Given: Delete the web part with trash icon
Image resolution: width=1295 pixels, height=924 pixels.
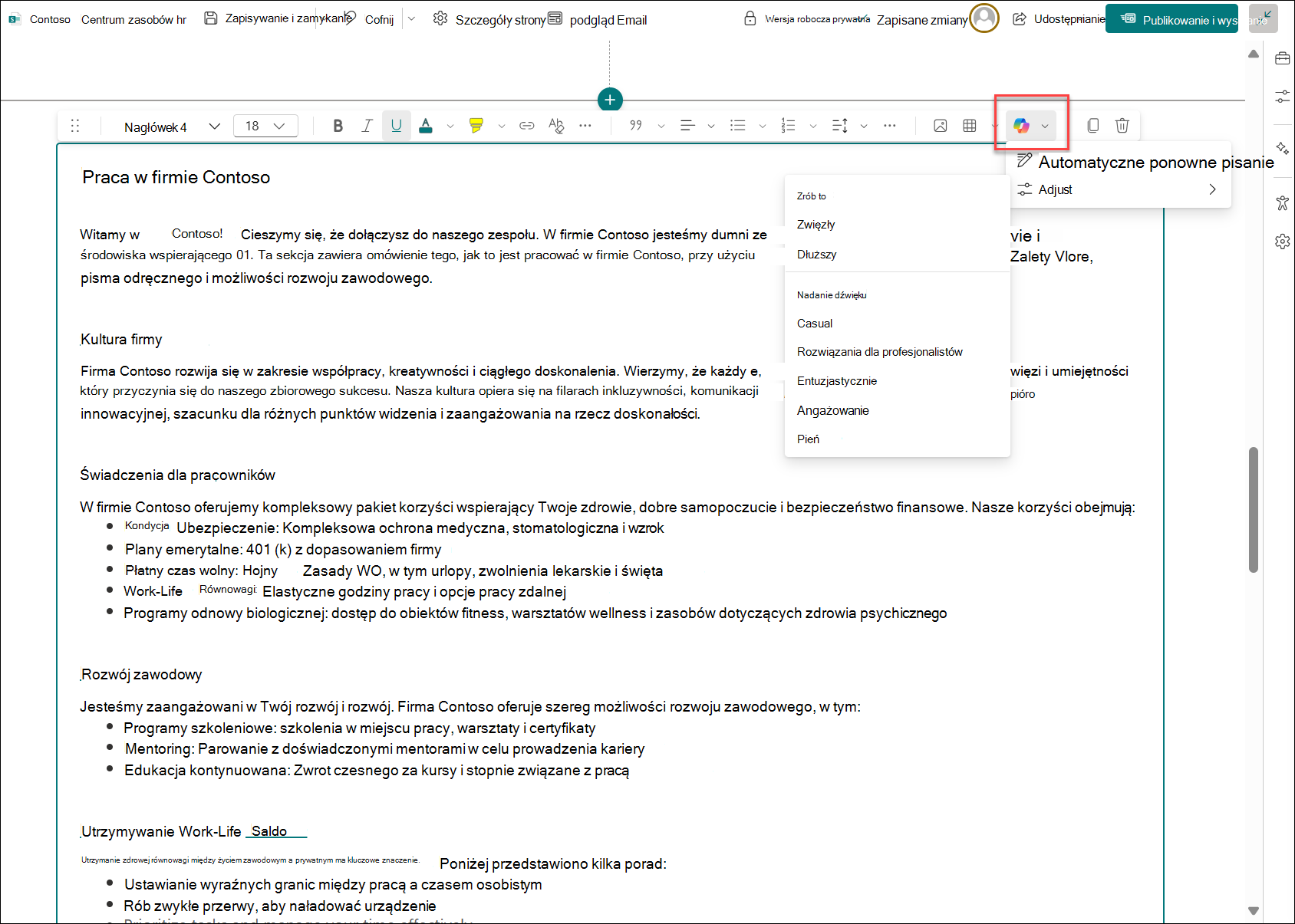Looking at the screenshot, I should (x=1122, y=126).
